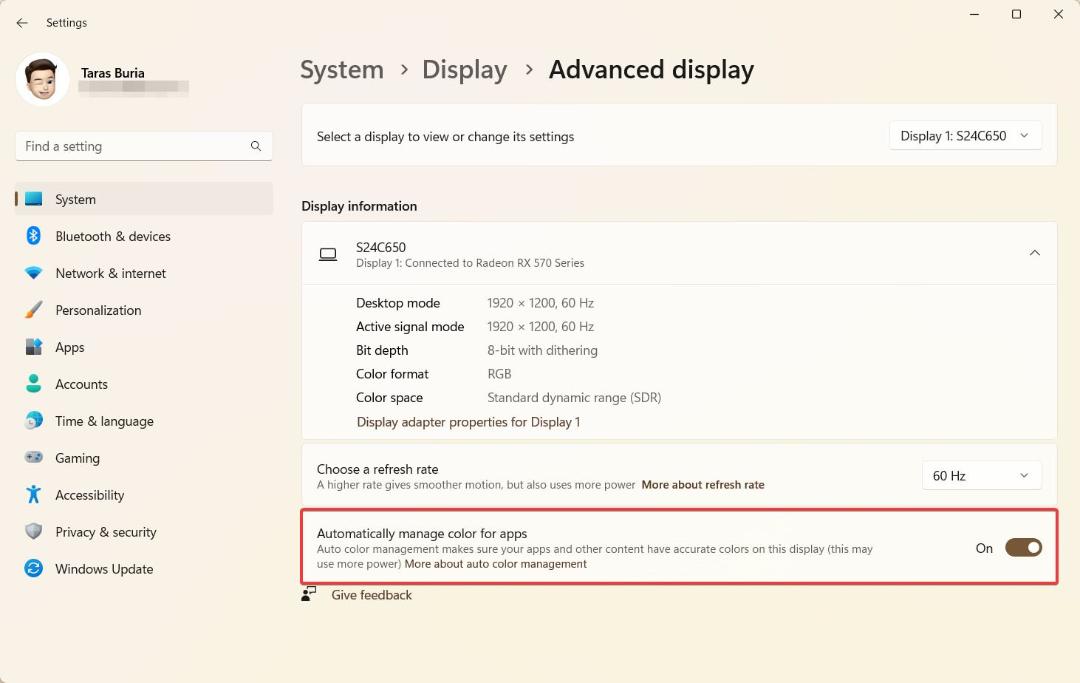The width and height of the screenshot is (1080, 683).
Task: Go to System in the breadcrumb
Action: click(342, 70)
